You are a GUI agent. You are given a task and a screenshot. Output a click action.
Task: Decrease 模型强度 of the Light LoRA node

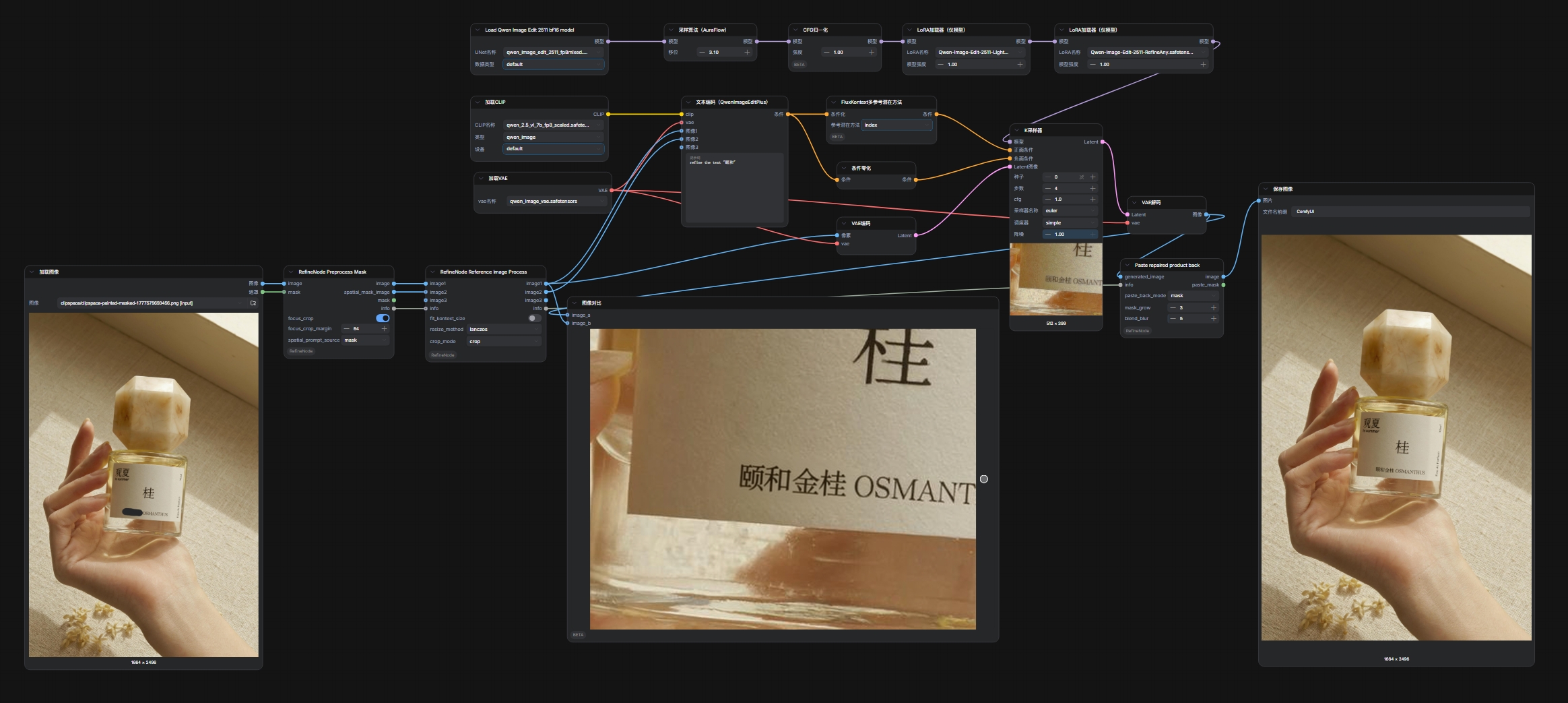pos(940,65)
